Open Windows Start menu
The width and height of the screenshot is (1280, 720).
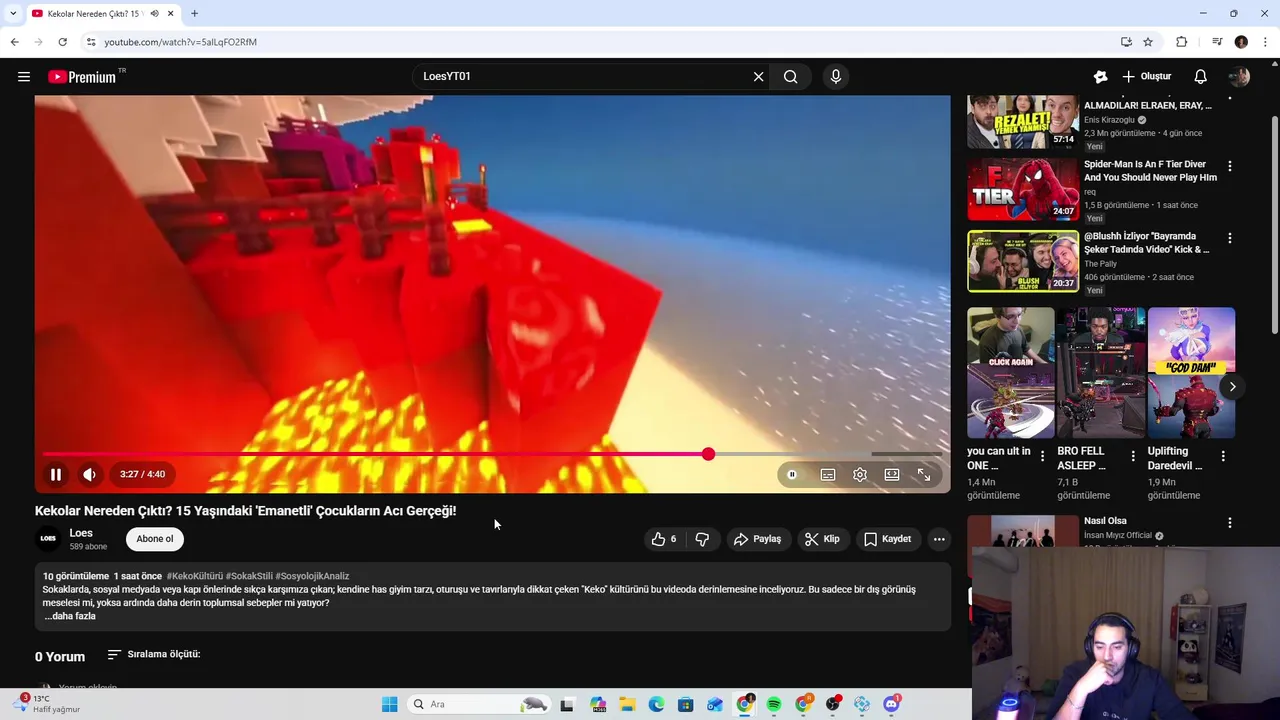tap(389, 704)
